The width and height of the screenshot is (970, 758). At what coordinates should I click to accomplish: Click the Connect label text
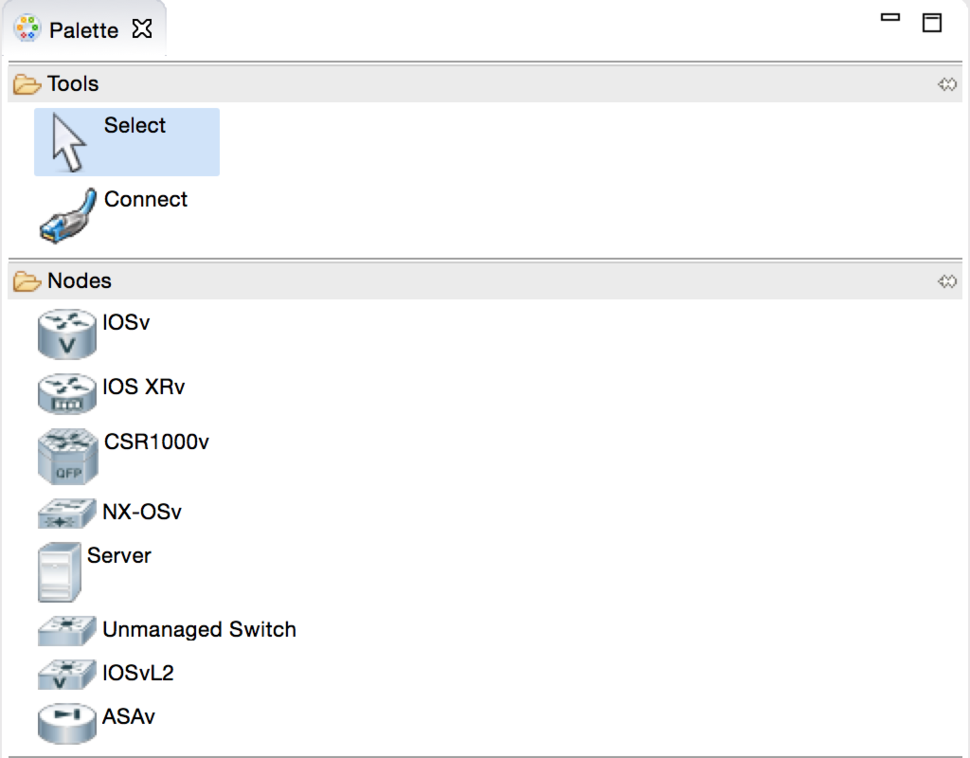(x=145, y=199)
